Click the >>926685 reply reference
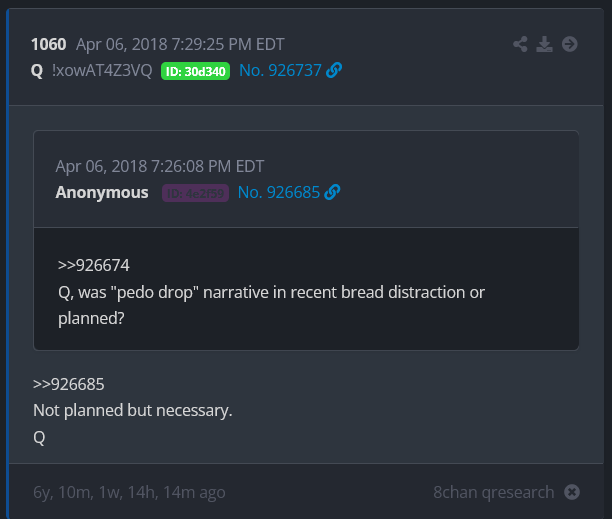This screenshot has width=612, height=519. point(68,384)
